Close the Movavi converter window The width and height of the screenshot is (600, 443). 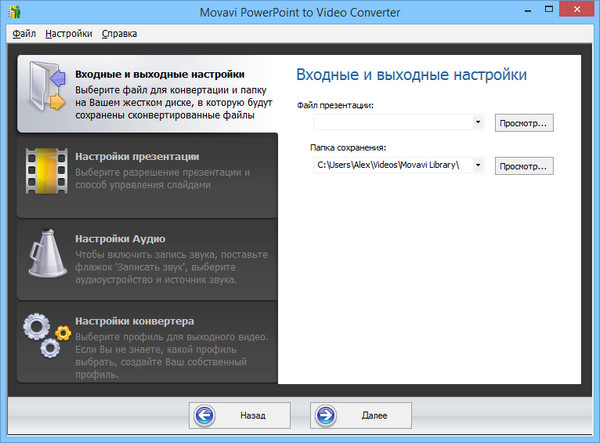pyautogui.click(x=578, y=11)
